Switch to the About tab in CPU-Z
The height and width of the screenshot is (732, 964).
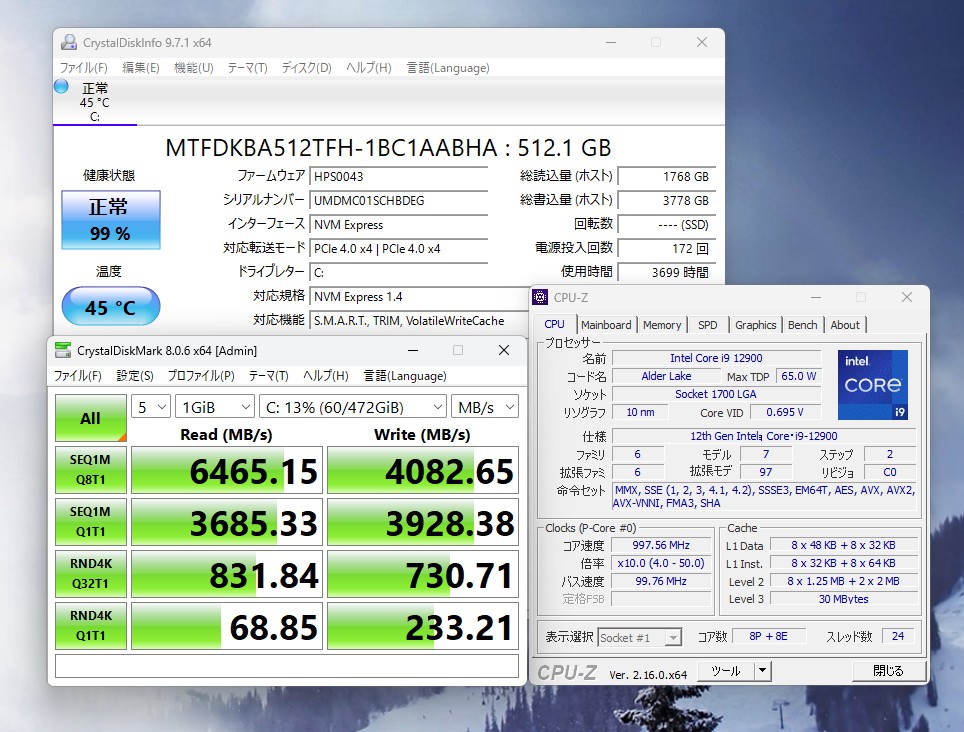tap(845, 325)
